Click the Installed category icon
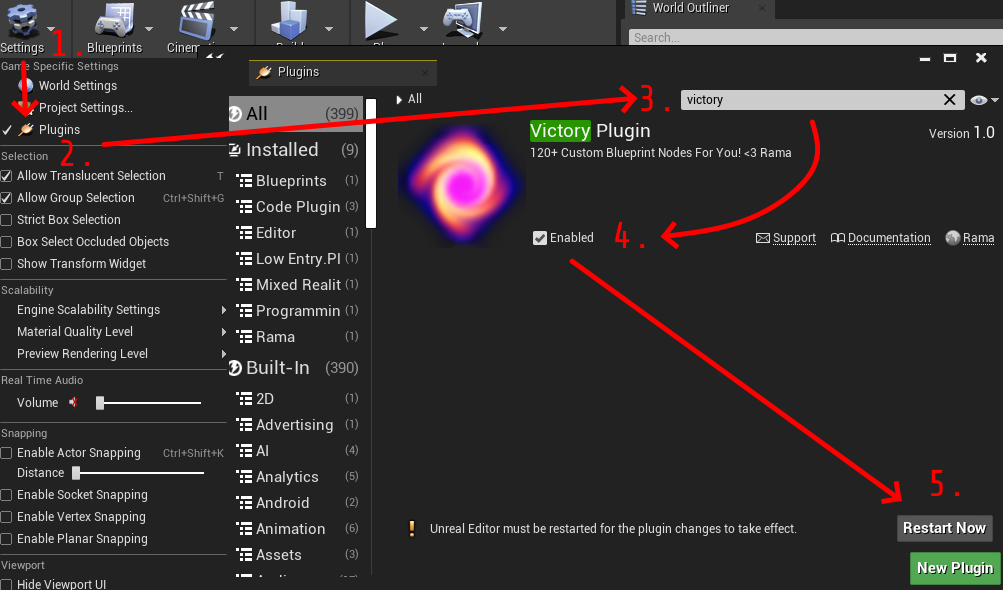 coord(235,150)
